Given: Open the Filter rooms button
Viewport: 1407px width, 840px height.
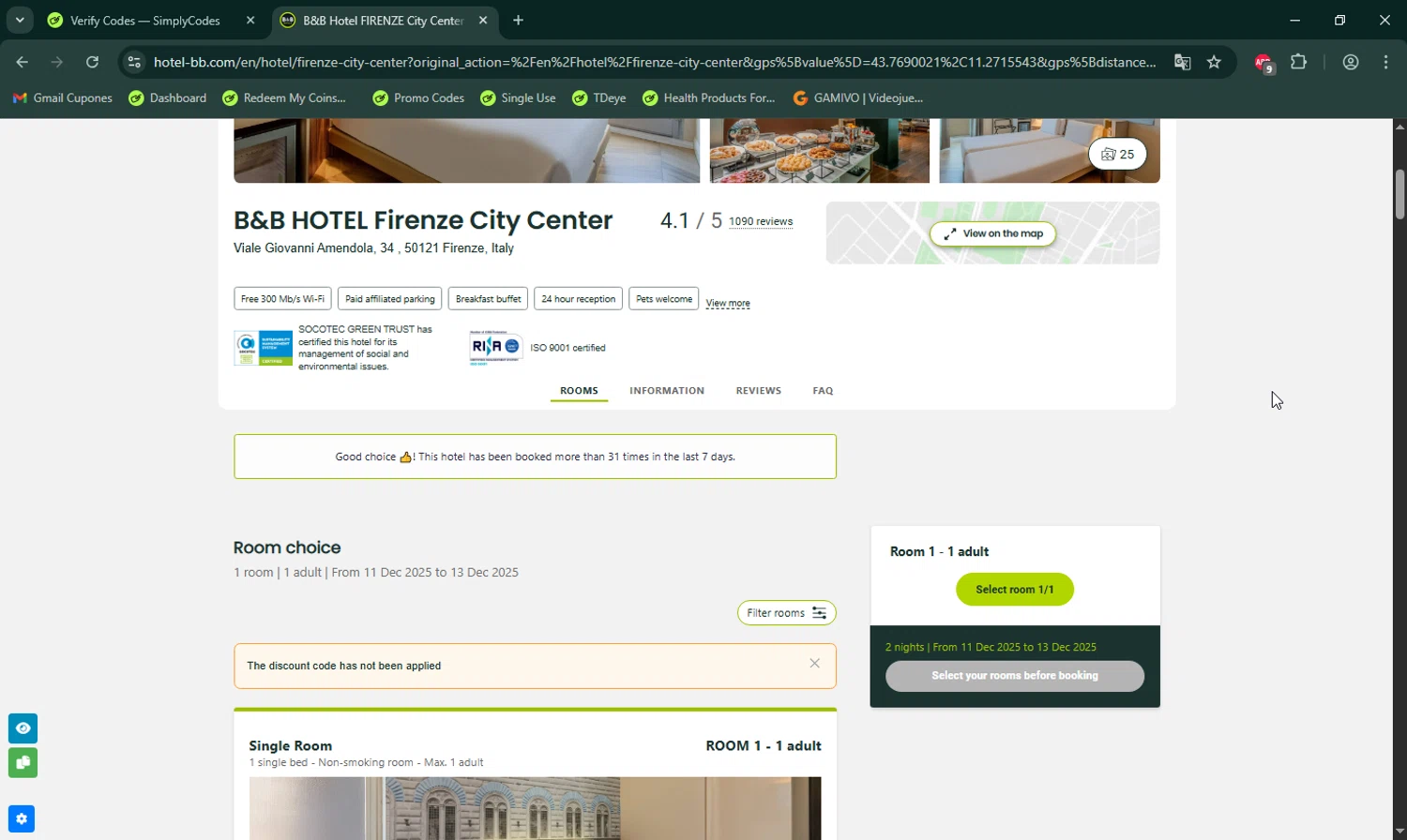Looking at the screenshot, I should coord(786,613).
